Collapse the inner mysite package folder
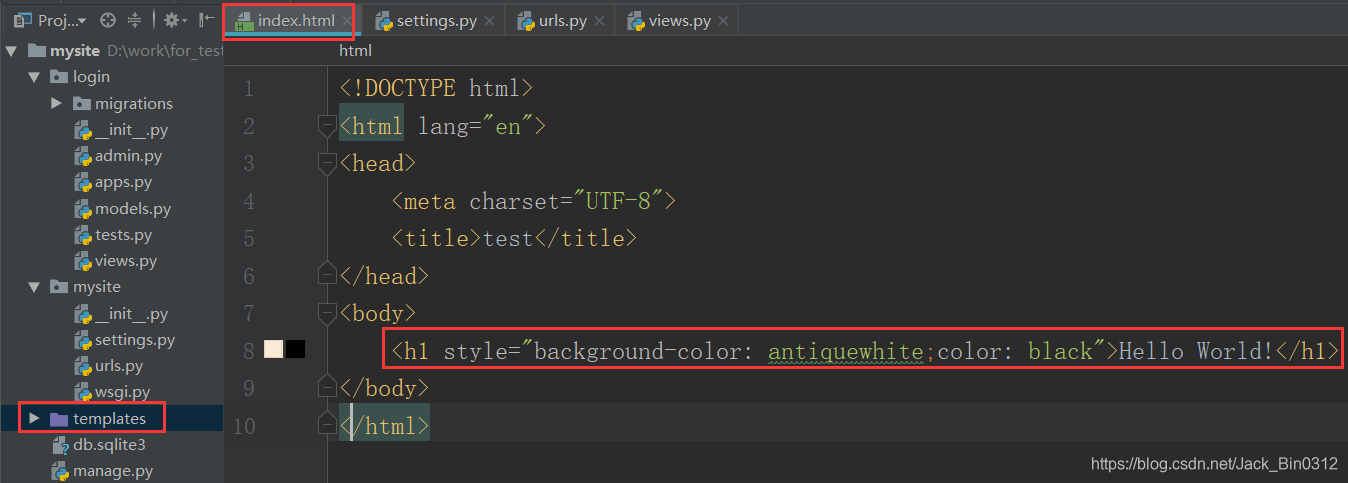 (x=34, y=287)
